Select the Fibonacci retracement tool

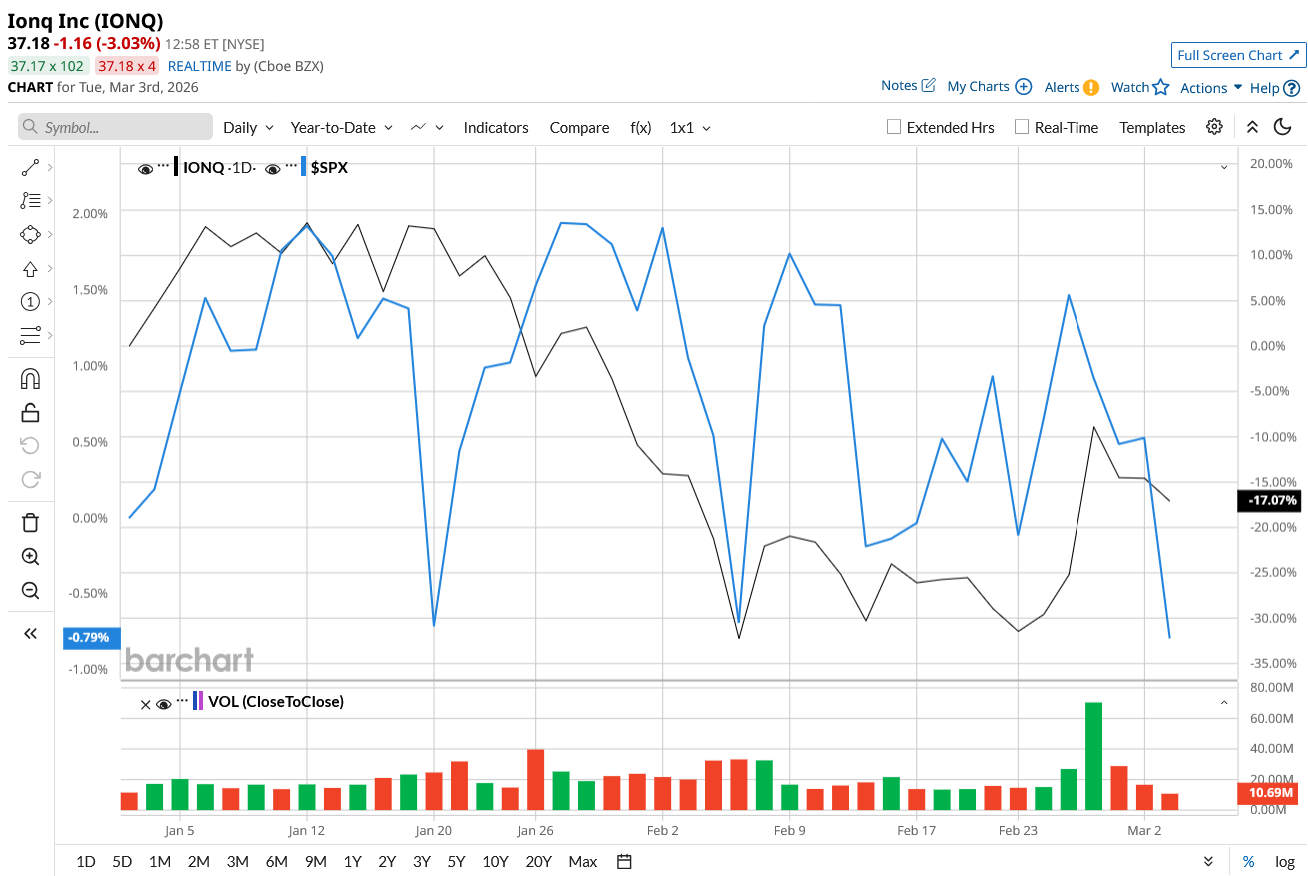[30, 200]
